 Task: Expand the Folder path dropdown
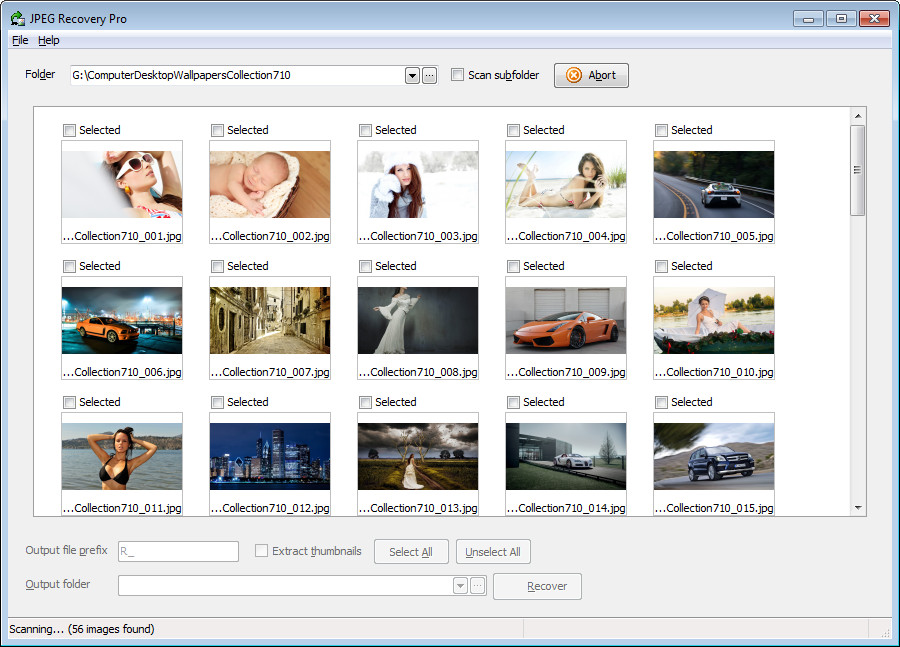point(412,75)
